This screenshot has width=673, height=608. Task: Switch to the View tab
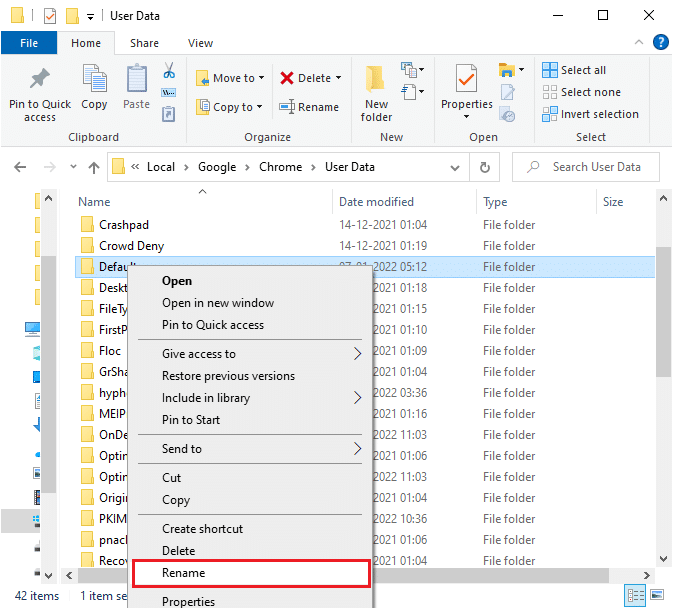pos(200,43)
